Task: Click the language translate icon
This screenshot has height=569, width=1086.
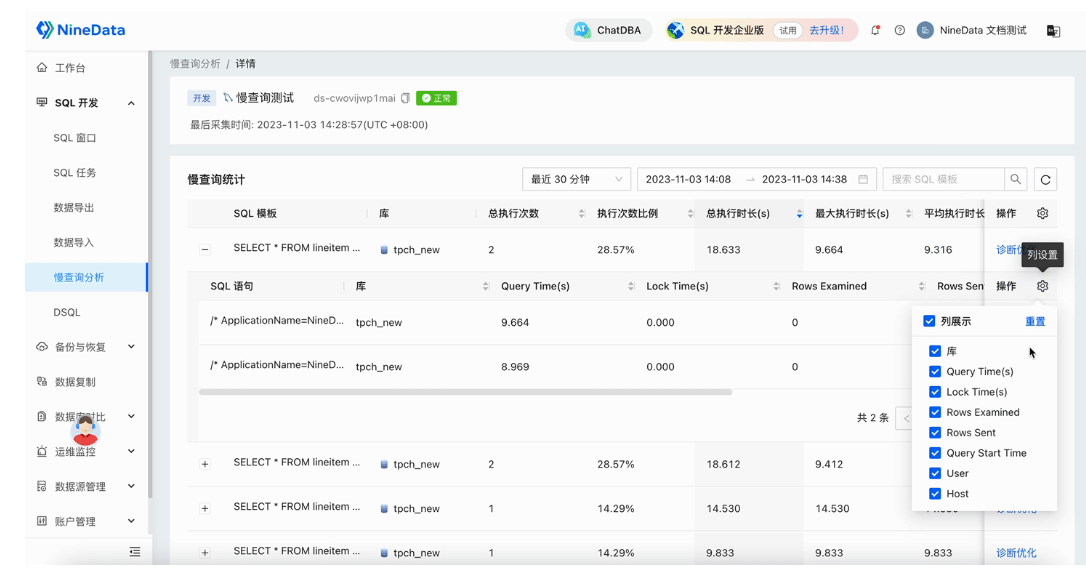Action: (1053, 31)
